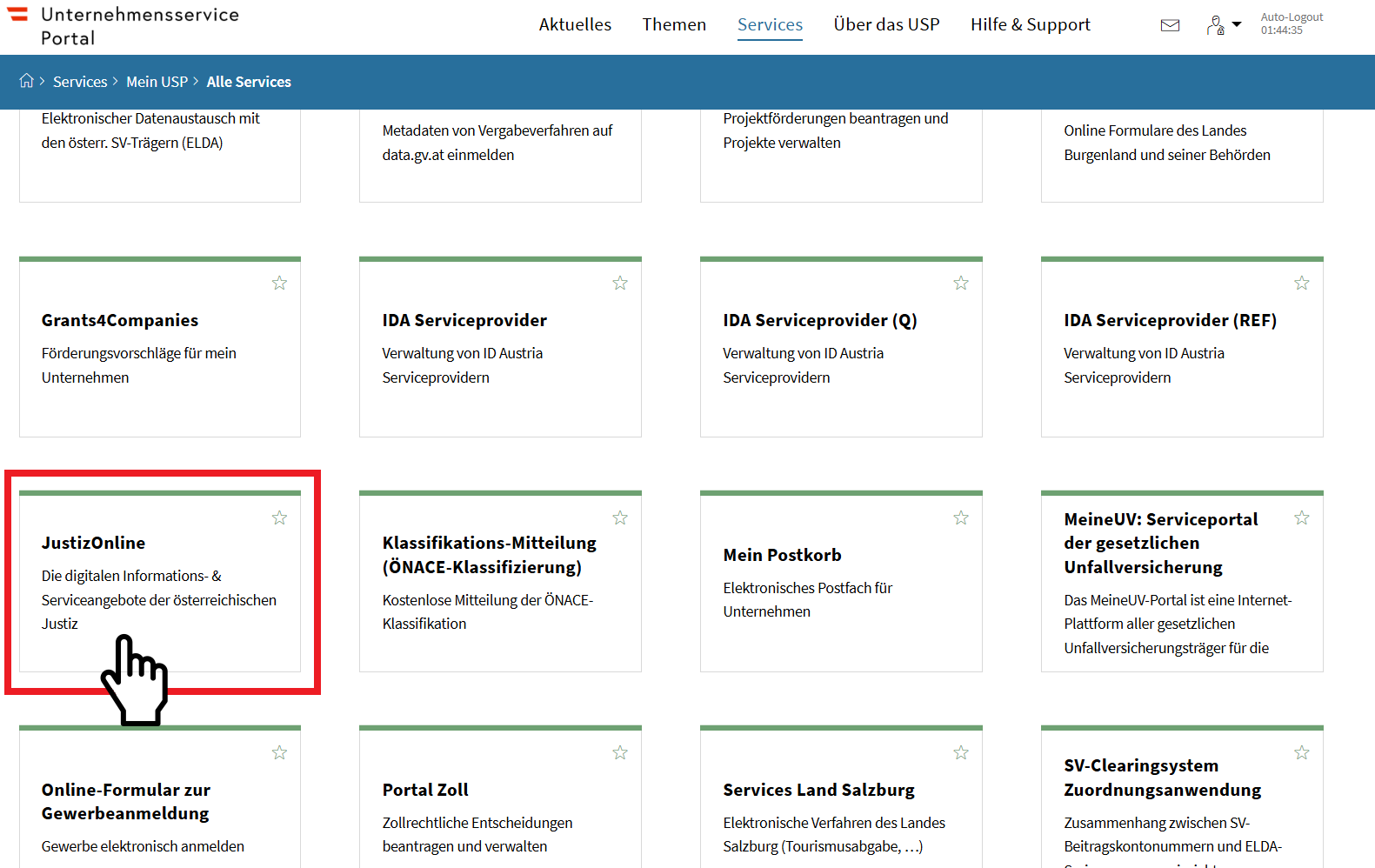
Task: Click the home icon in breadcrumb
Action: click(27, 81)
